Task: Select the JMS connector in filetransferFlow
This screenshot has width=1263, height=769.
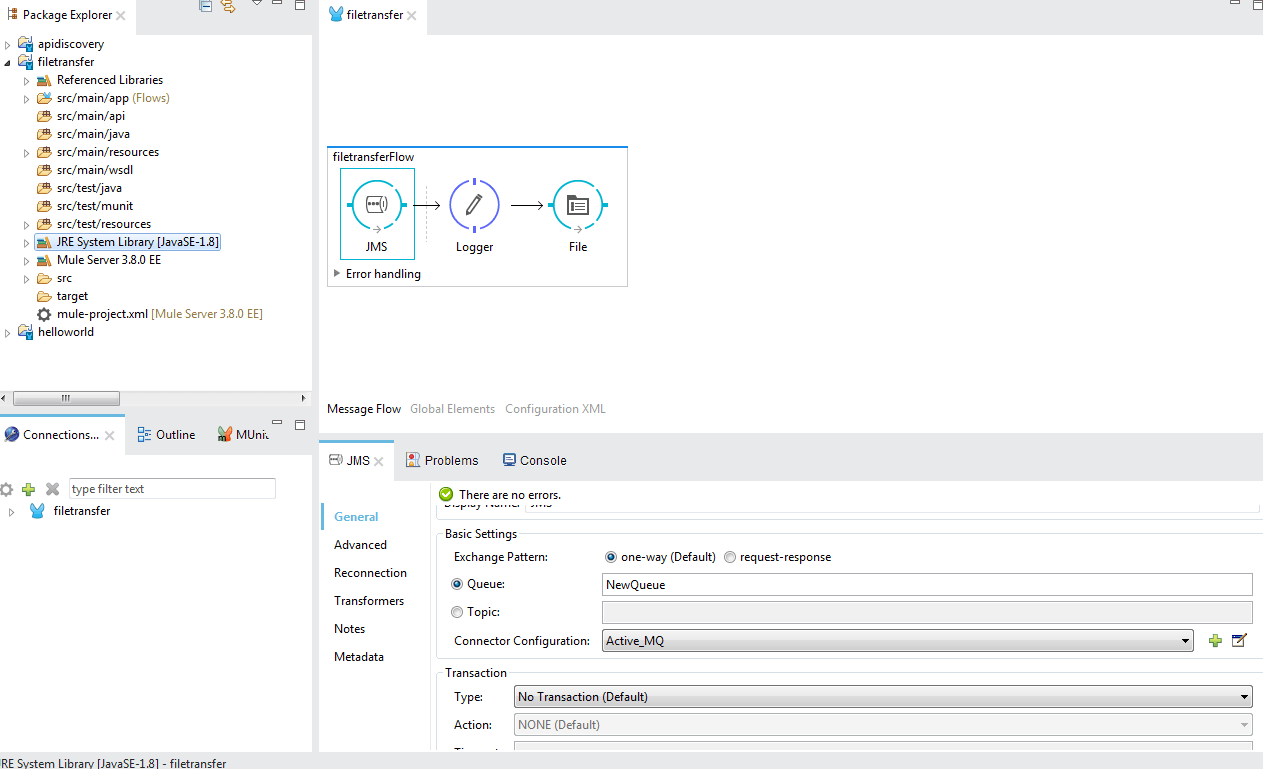Action: click(377, 204)
